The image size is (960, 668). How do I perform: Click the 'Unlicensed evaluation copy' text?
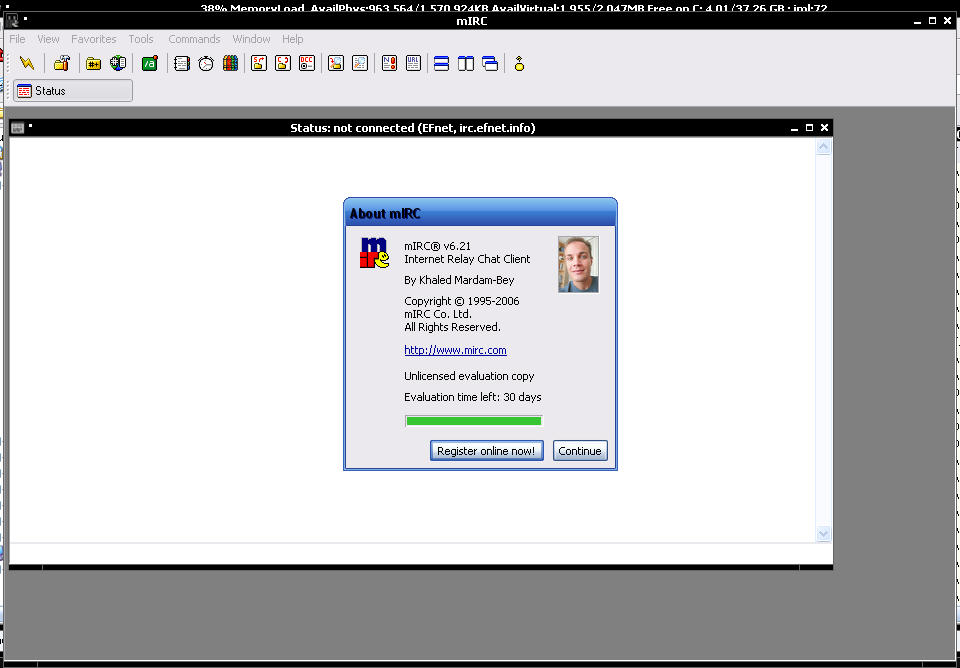(x=469, y=376)
